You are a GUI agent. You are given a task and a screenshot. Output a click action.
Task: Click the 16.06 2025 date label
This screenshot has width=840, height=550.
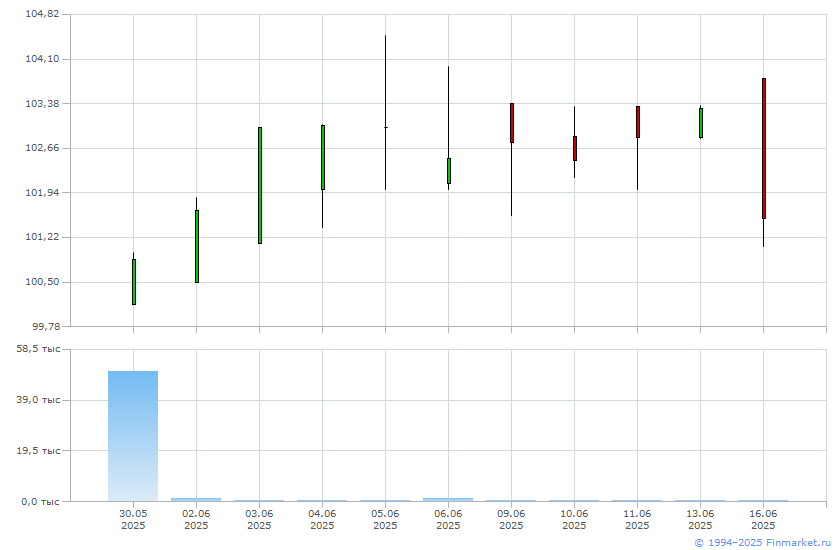(x=763, y=519)
